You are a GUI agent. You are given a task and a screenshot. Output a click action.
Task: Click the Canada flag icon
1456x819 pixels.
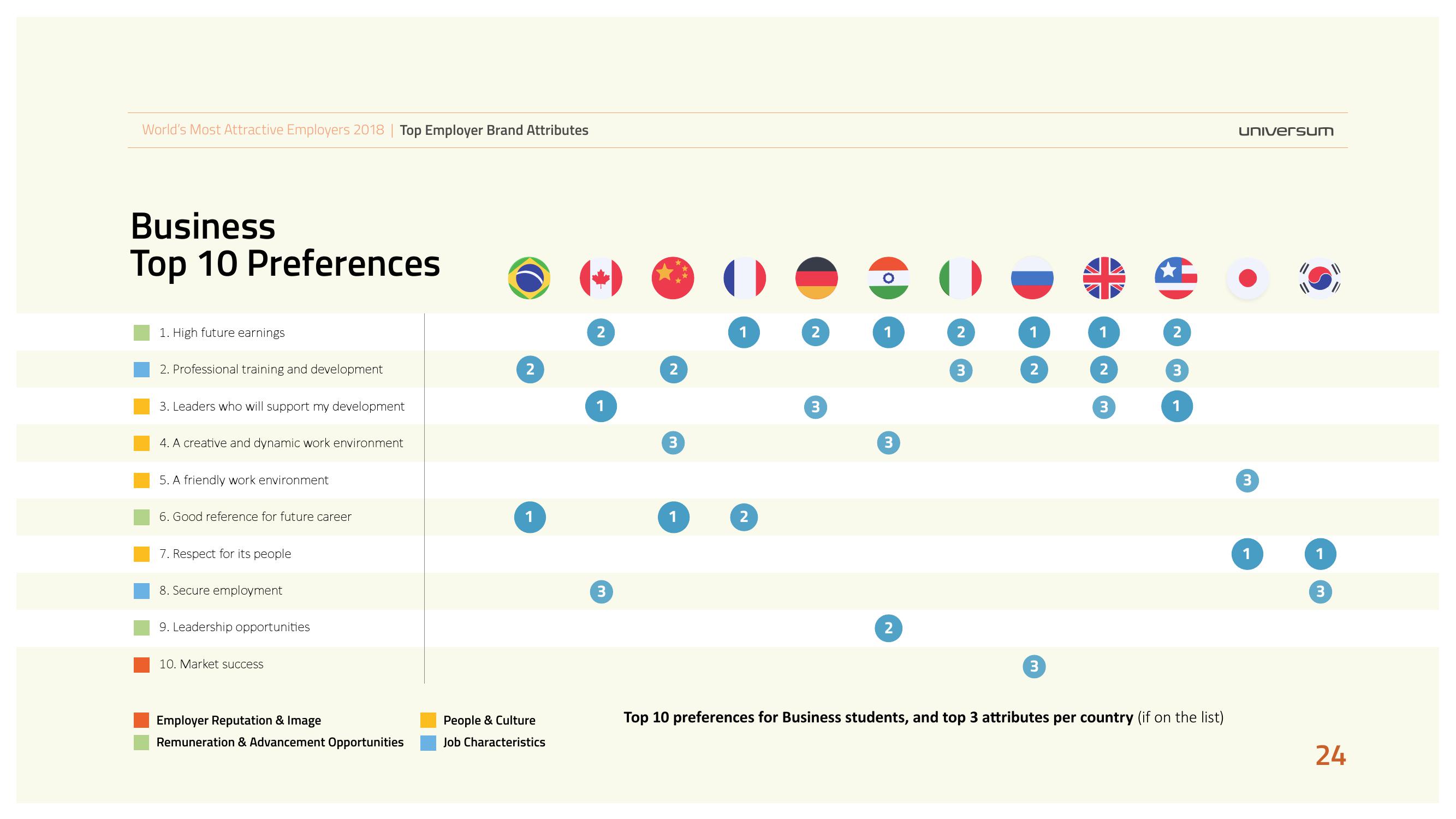[x=601, y=278]
